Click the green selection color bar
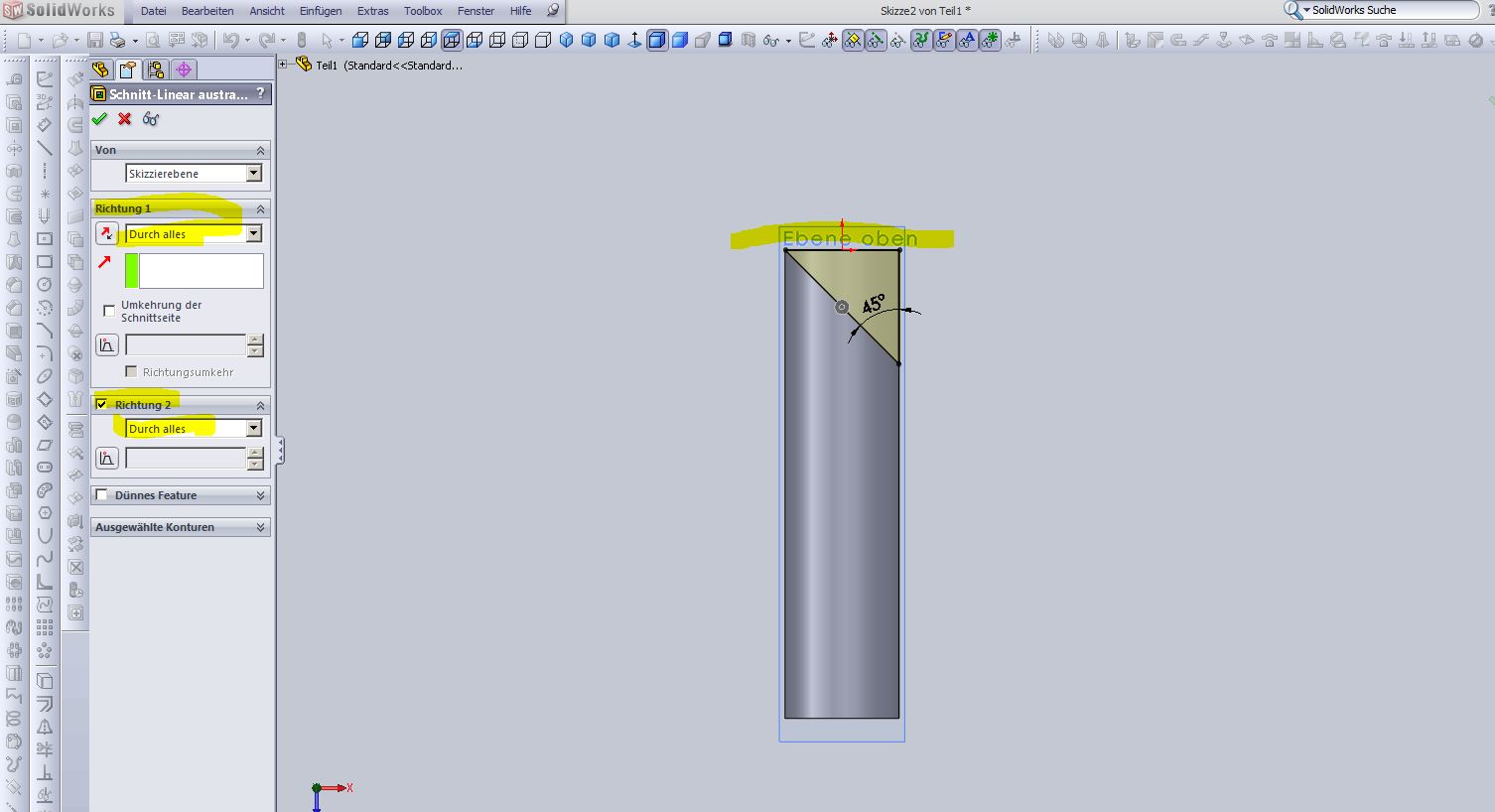1495x812 pixels. click(x=132, y=271)
